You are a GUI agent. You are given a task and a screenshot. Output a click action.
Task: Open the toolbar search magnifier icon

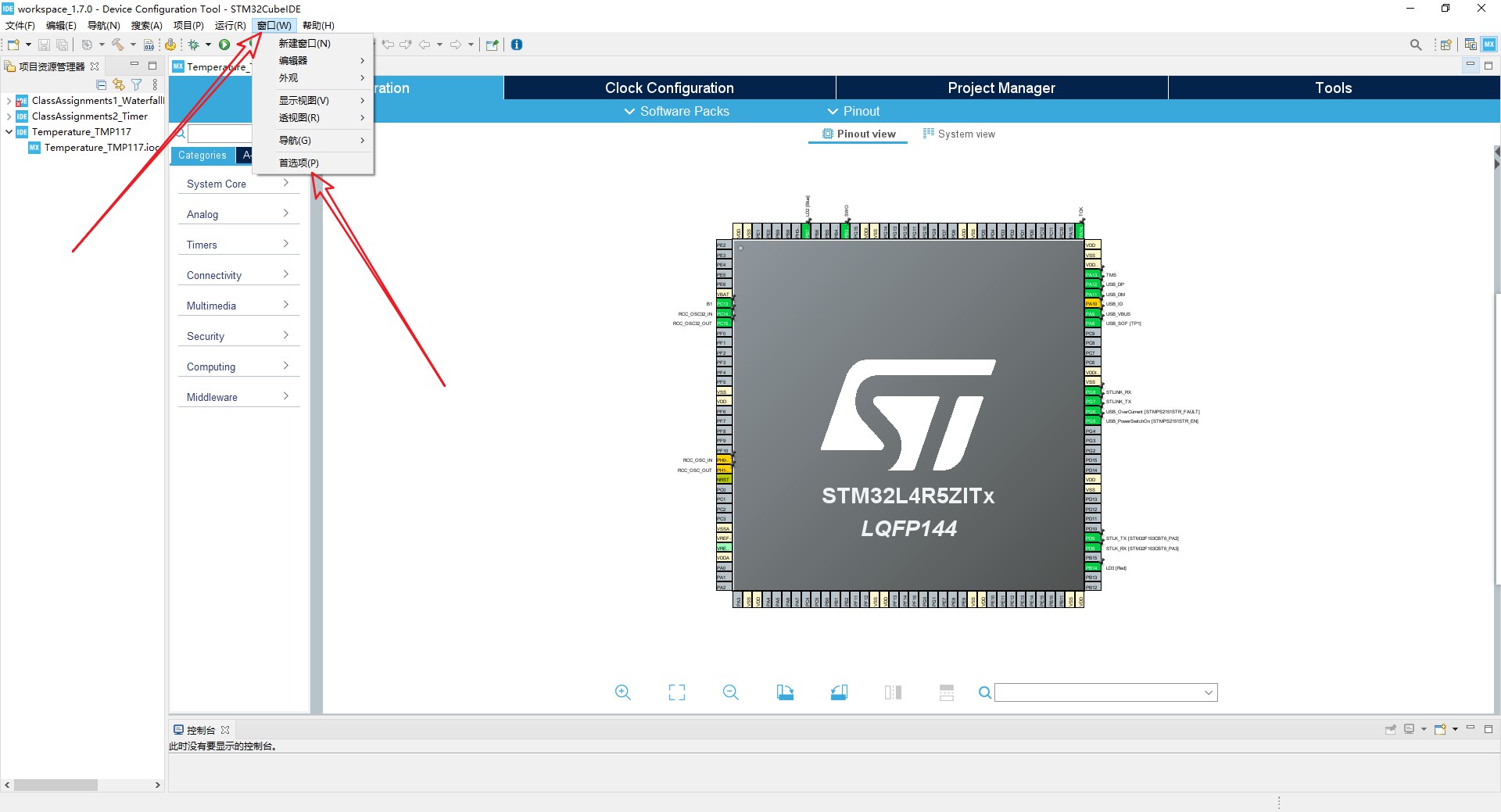pyautogui.click(x=1416, y=45)
